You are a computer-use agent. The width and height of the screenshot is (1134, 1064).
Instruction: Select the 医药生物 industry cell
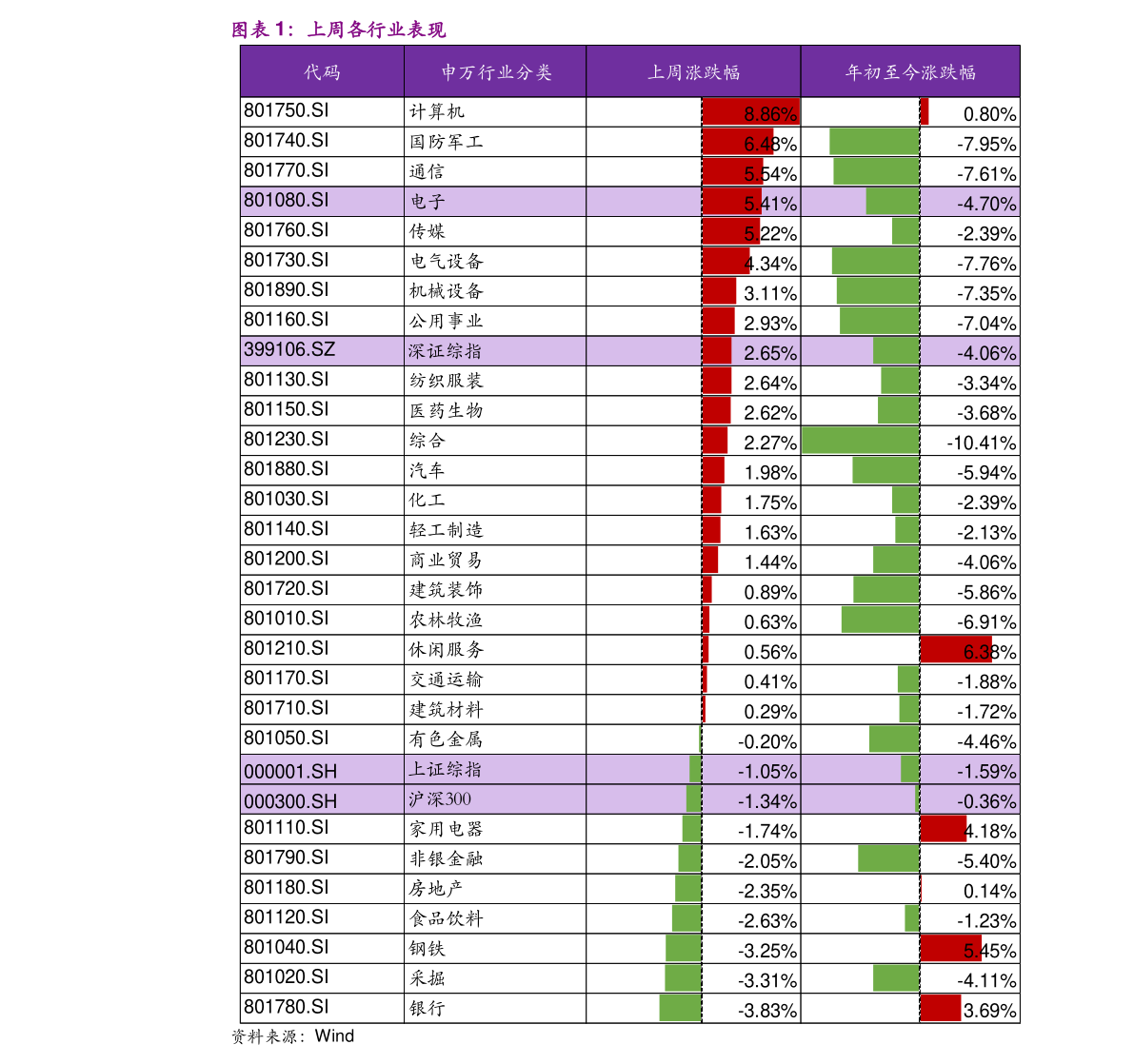point(447,410)
